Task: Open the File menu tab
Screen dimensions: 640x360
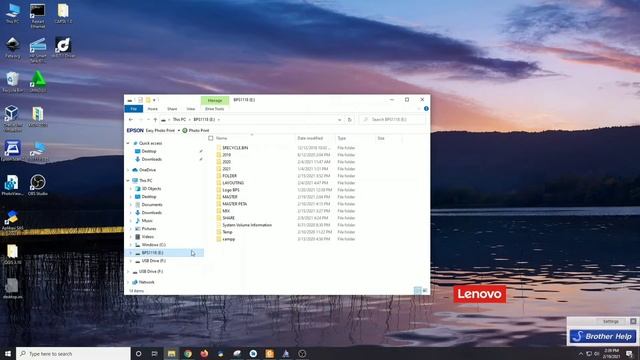Action: tap(133, 109)
